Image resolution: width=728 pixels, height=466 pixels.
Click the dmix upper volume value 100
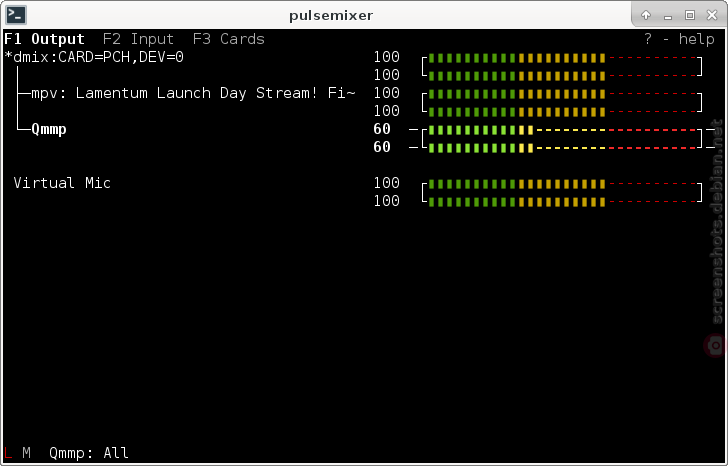pyautogui.click(x=387, y=57)
